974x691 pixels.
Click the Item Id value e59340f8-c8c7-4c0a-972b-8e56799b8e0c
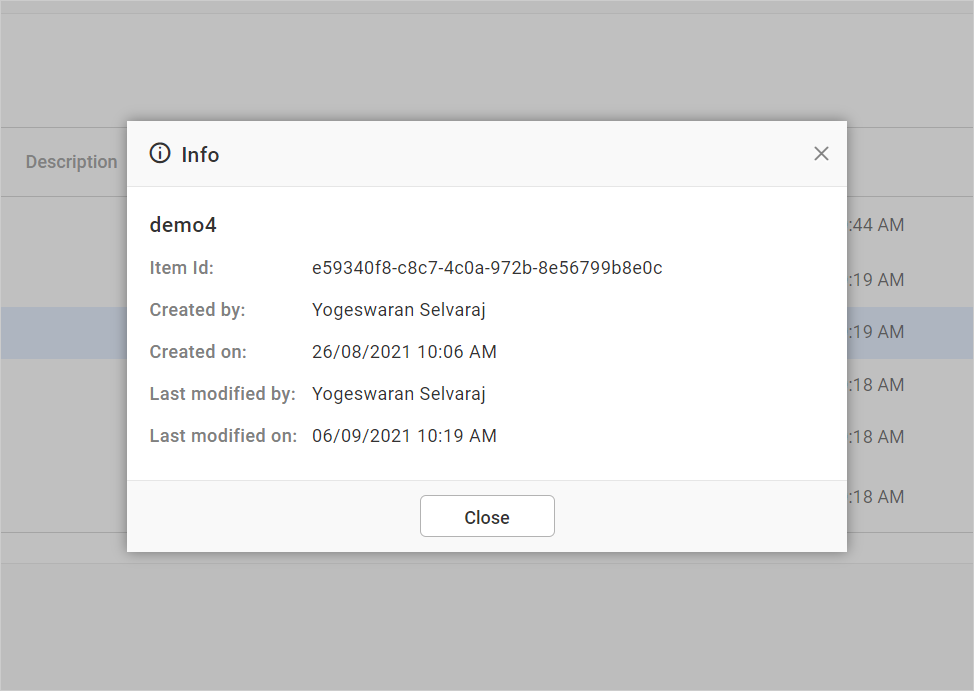[x=488, y=267]
